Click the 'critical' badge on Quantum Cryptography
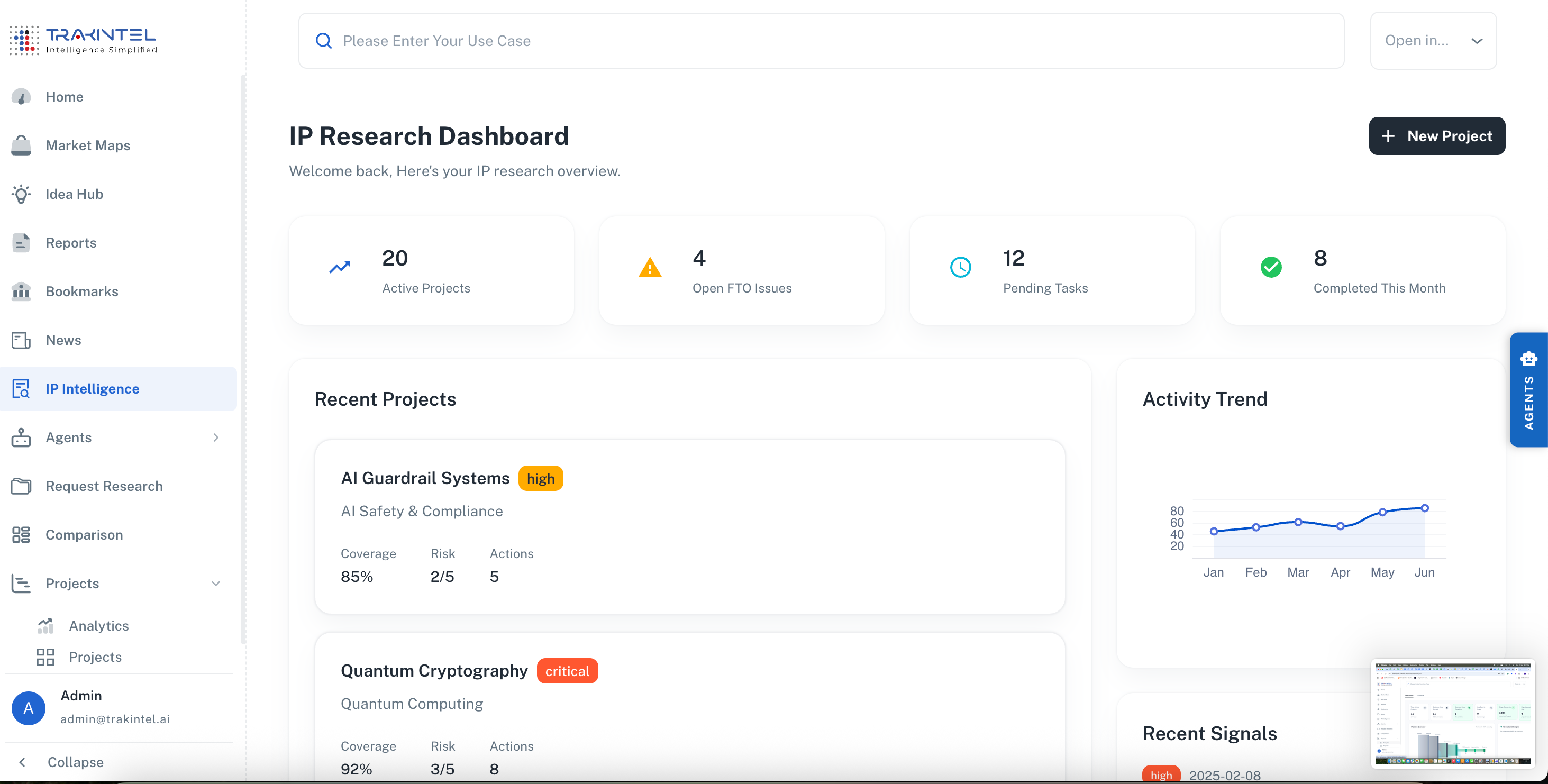The image size is (1548, 784). pyautogui.click(x=567, y=670)
